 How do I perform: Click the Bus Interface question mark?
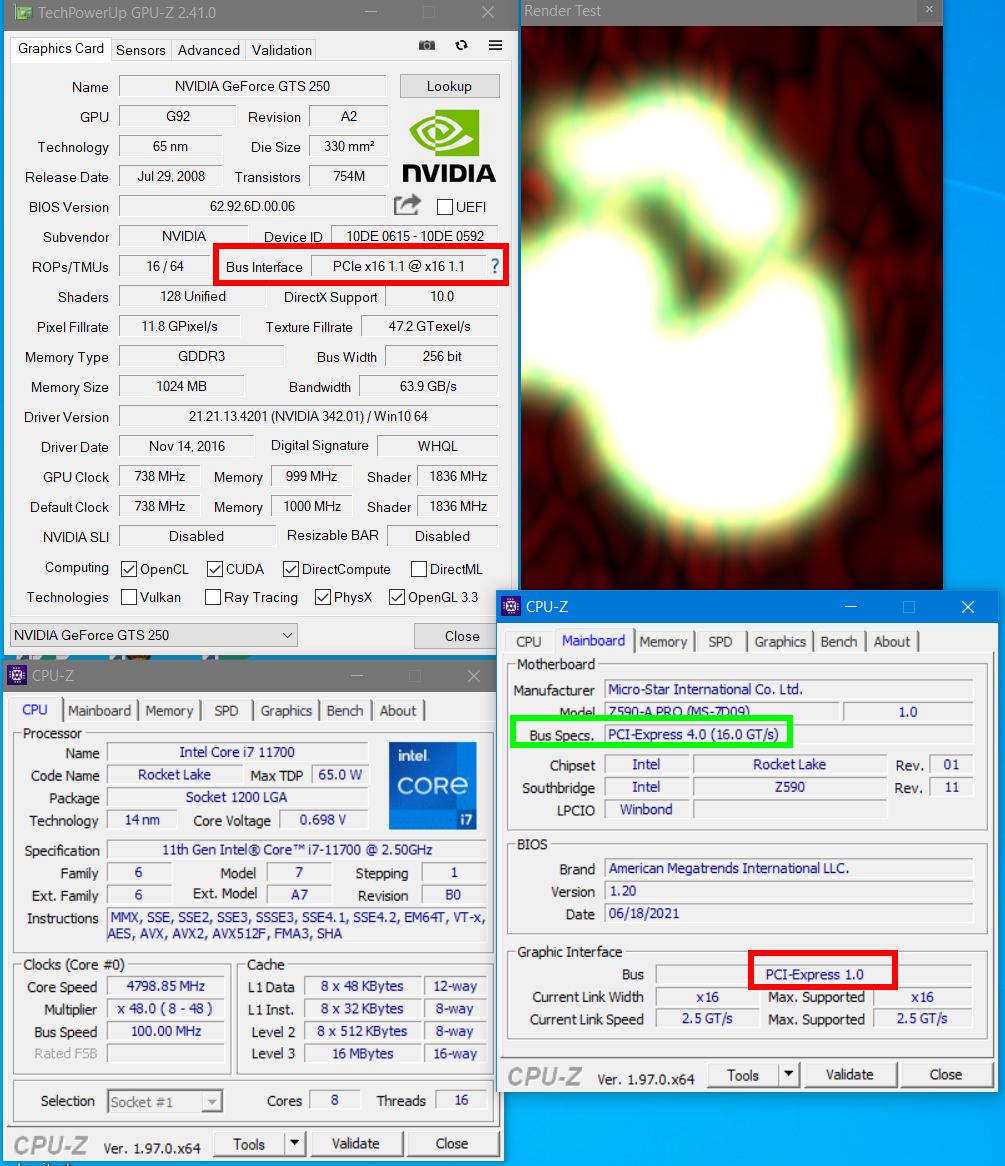495,266
